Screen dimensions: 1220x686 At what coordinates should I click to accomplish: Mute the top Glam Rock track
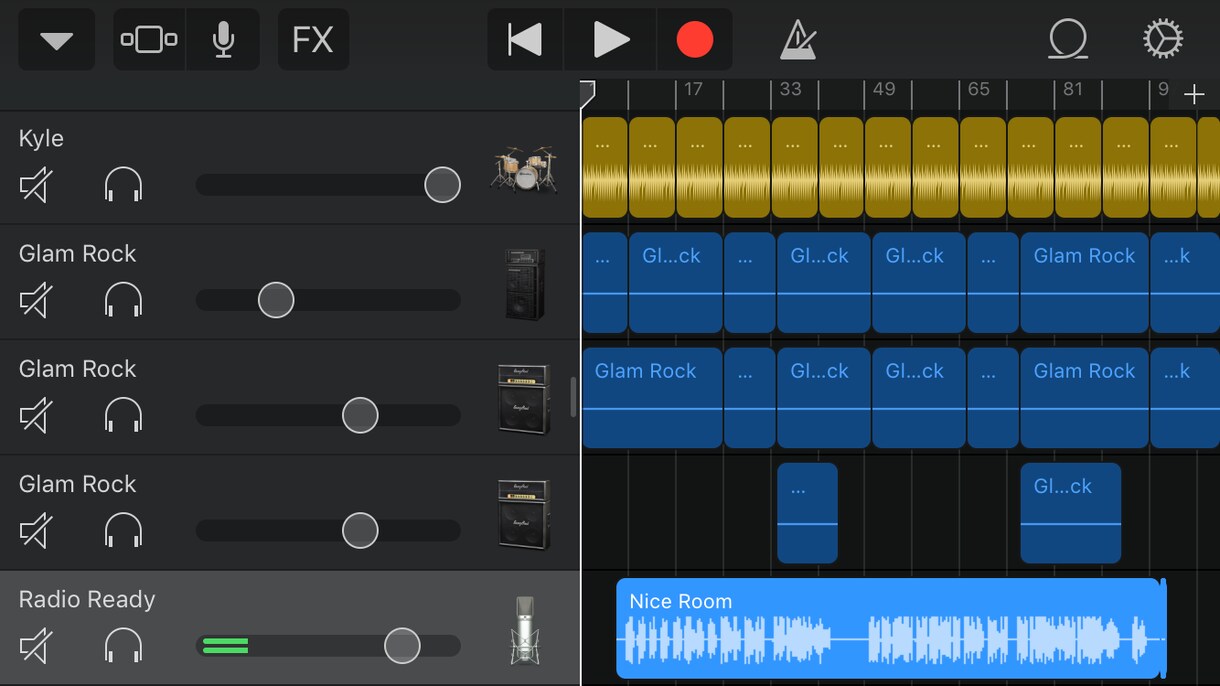pyautogui.click(x=36, y=300)
